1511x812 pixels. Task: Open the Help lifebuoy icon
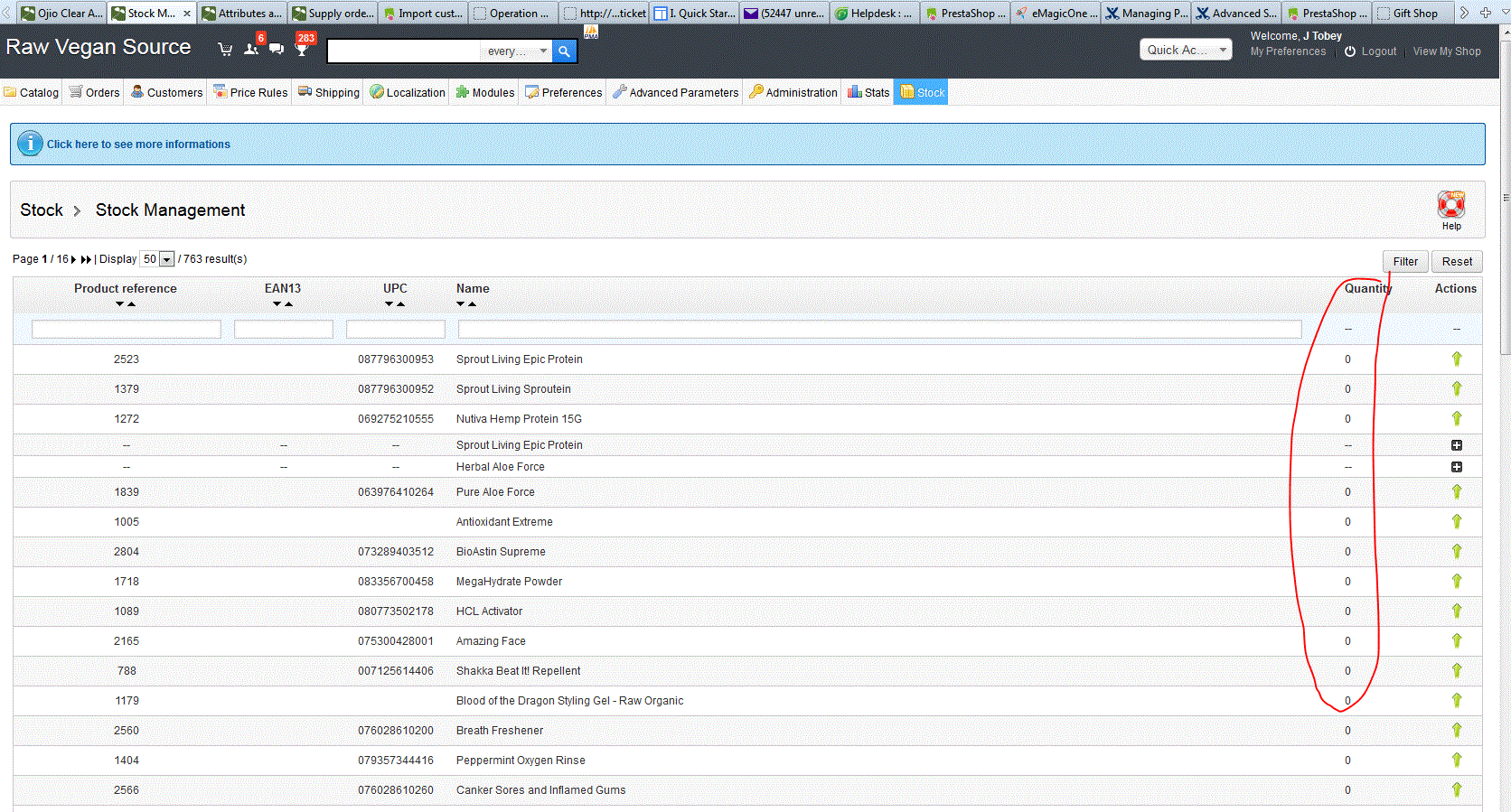tap(1451, 204)
